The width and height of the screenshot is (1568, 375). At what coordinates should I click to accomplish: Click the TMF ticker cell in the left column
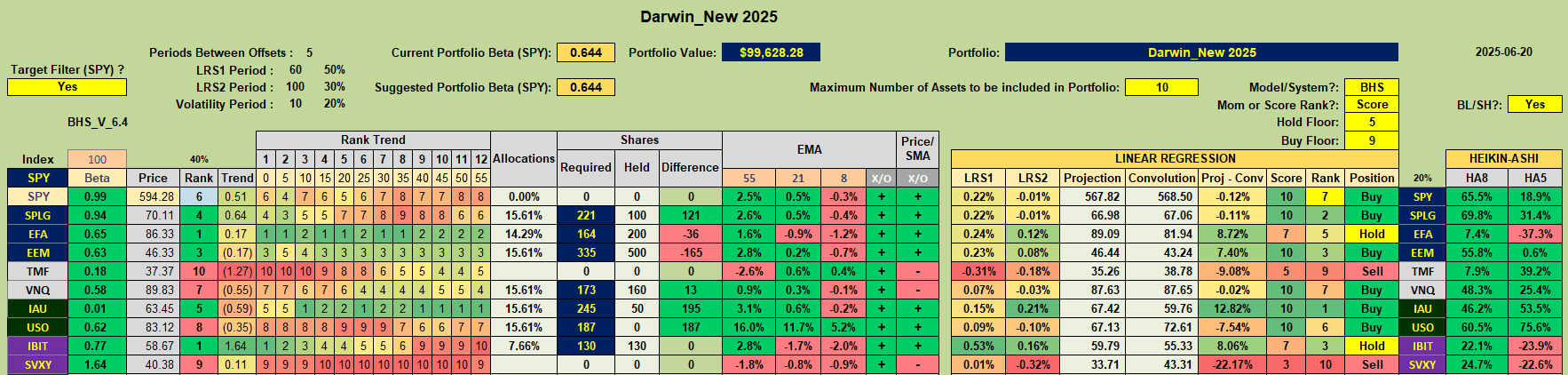38,271
